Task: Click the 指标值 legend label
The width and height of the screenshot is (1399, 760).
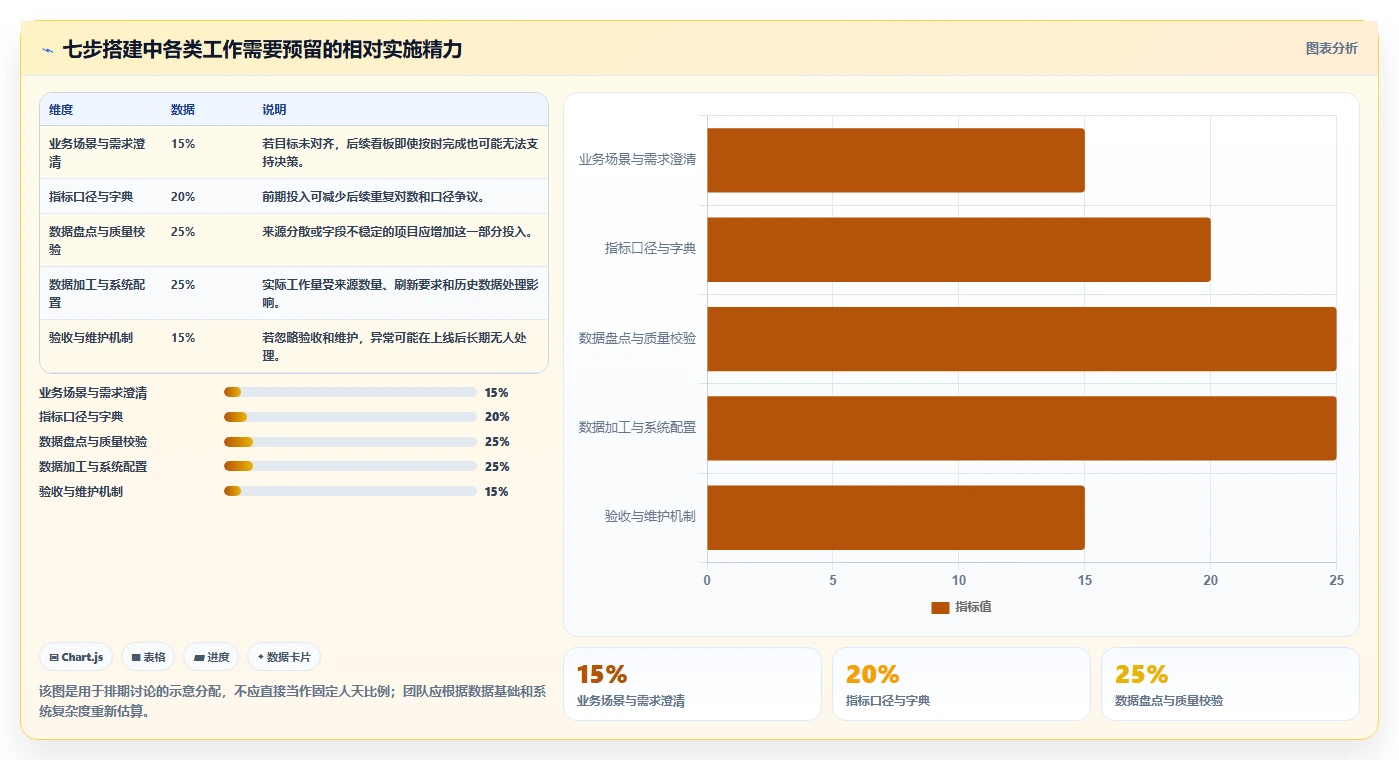Action: [x=973, y=607]
